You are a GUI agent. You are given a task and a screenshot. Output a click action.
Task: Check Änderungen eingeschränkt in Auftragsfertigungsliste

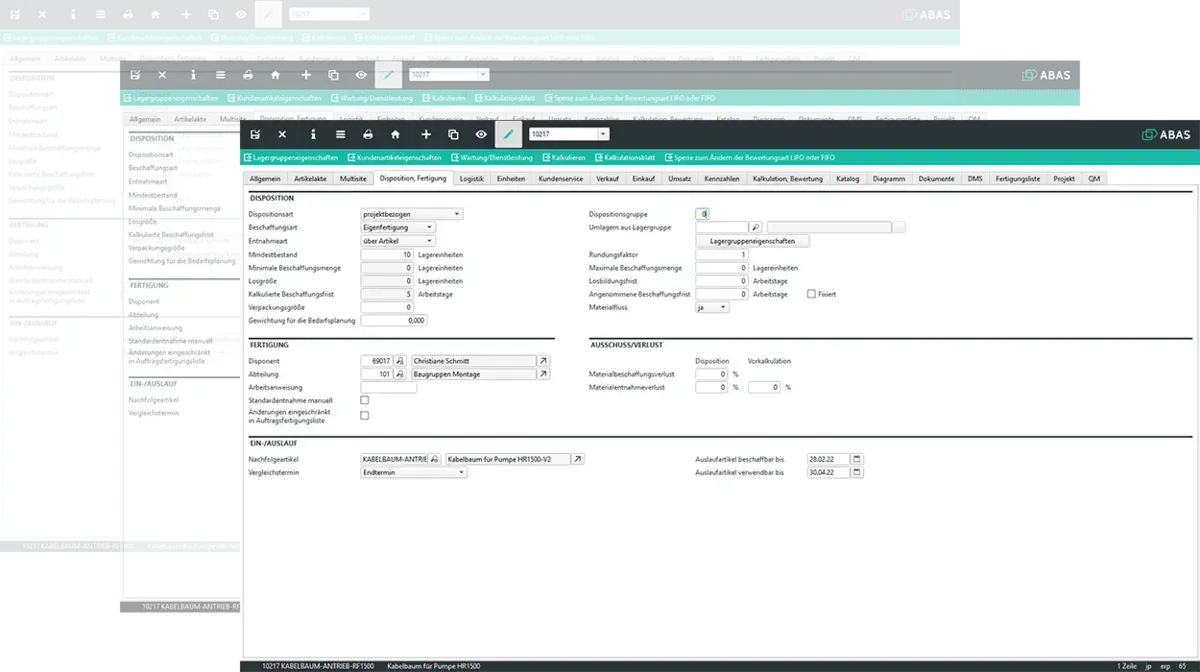(364, 414)
